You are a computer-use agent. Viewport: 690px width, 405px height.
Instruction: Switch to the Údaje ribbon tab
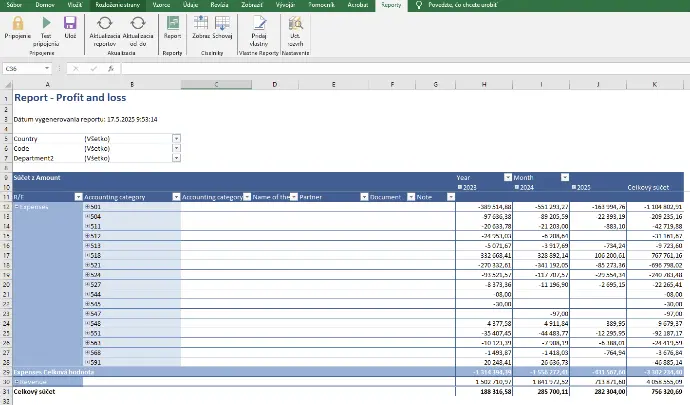point(191,5)
